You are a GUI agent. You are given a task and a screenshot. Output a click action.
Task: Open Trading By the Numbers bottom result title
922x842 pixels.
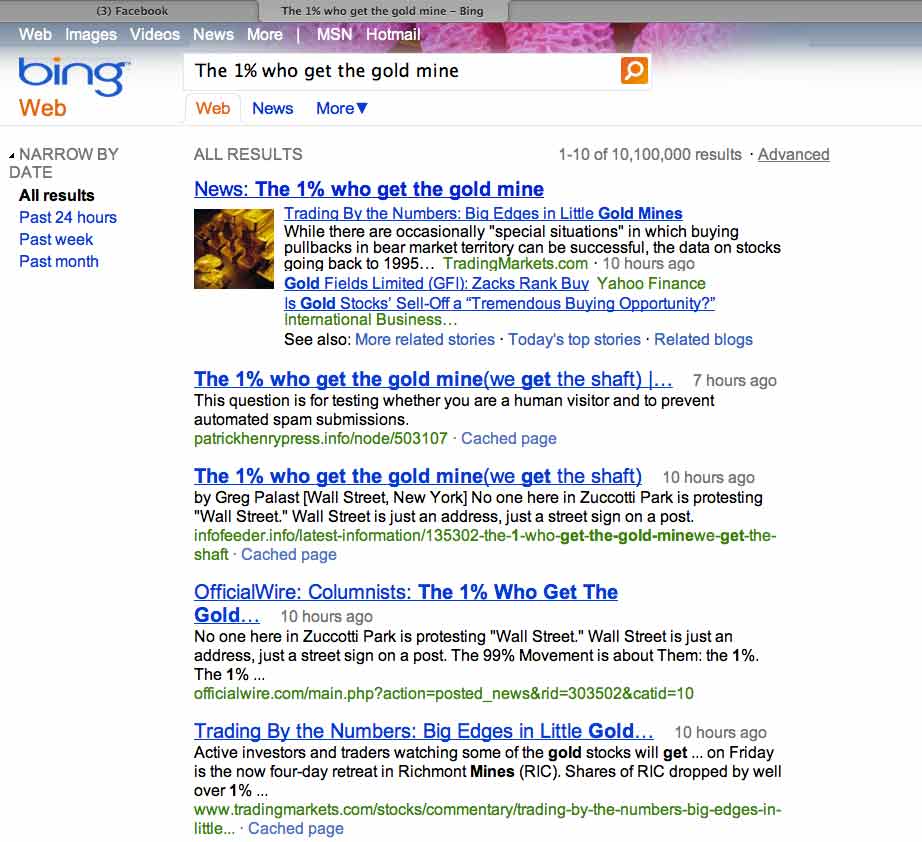423,731
